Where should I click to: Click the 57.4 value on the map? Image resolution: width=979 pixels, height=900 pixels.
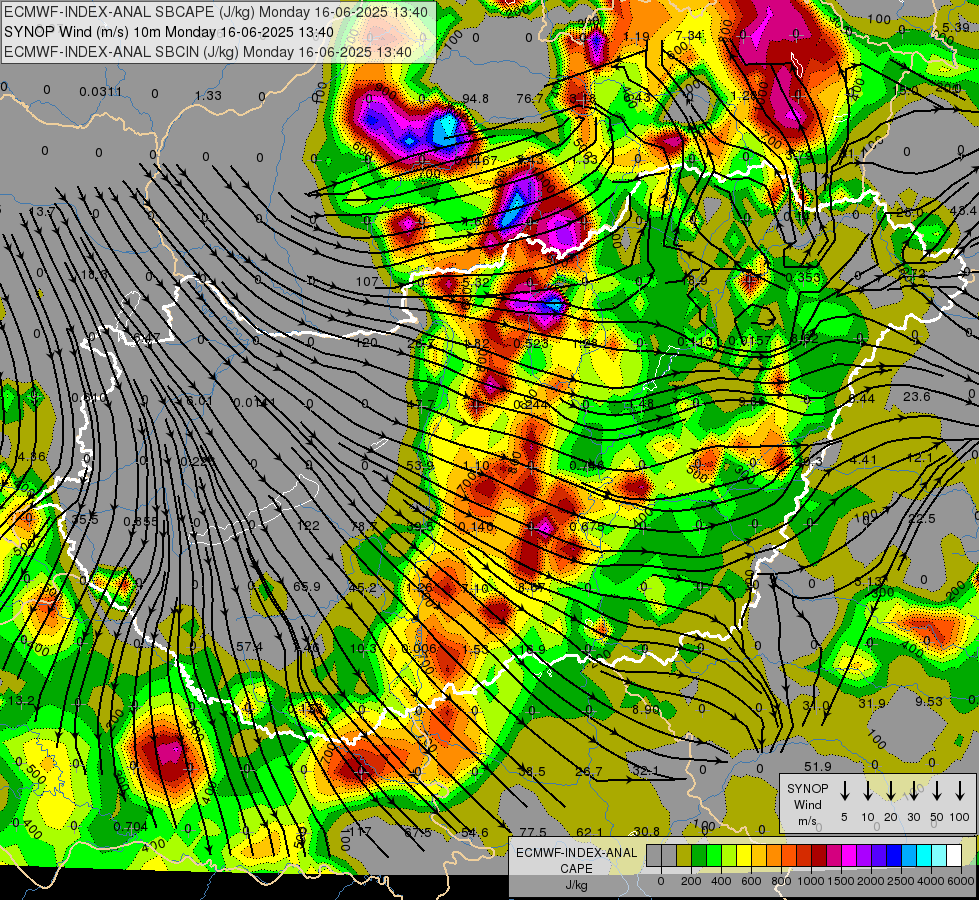coord(249,647)
